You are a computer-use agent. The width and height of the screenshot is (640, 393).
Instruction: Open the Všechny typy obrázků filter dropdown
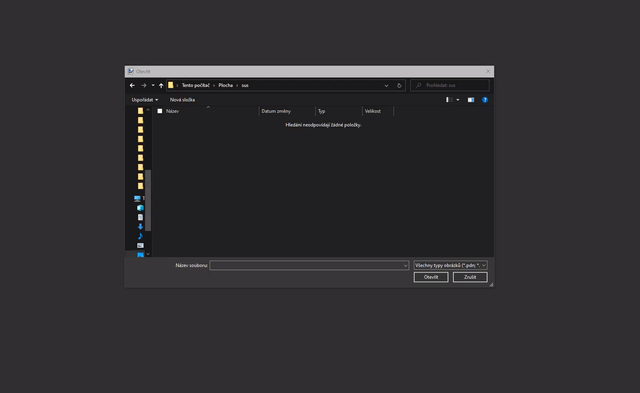pyautogui.click(x=450, y=265)
